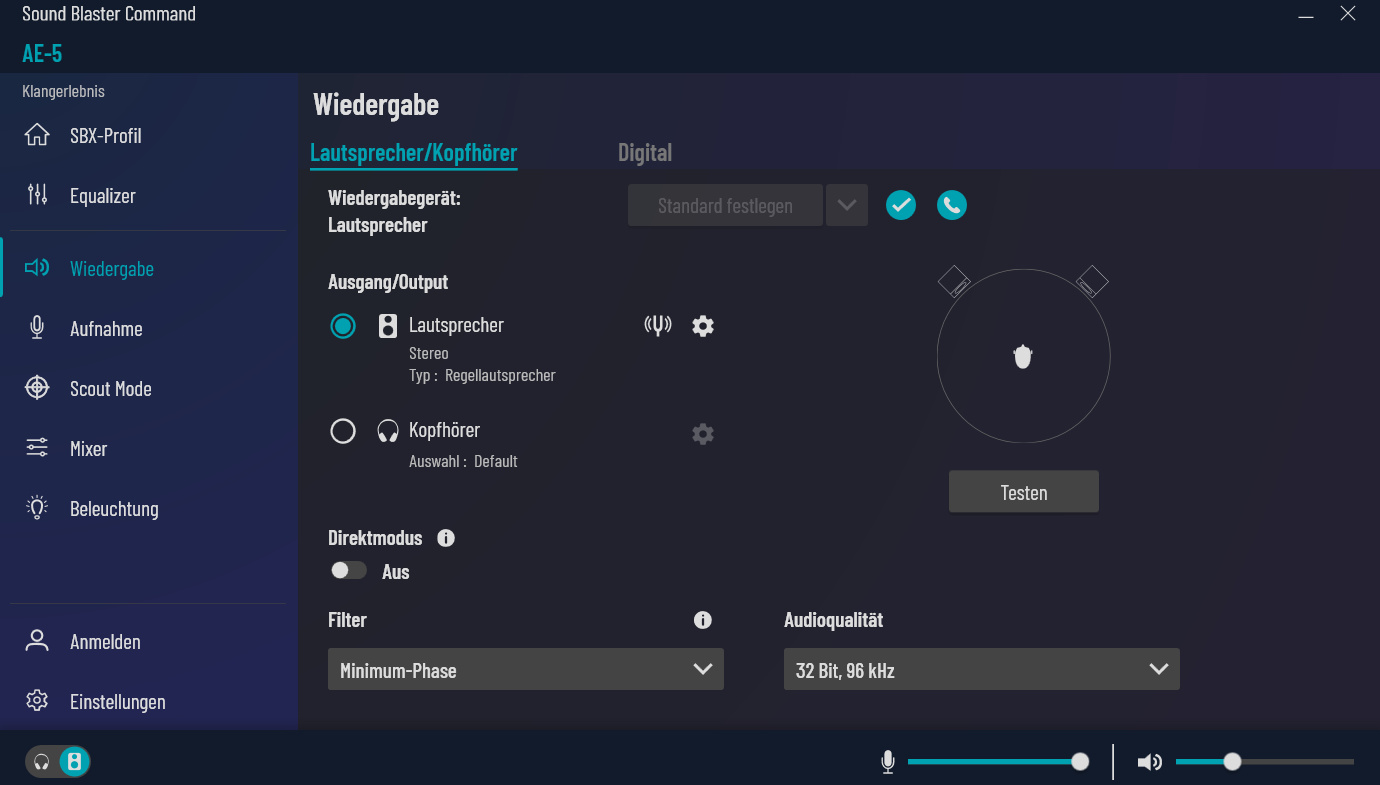This screenshot has width=1380, height=785.
Task: Open the Audioqualität 32 Bit, 96 kHz dropdown
Action: point(982,669)
